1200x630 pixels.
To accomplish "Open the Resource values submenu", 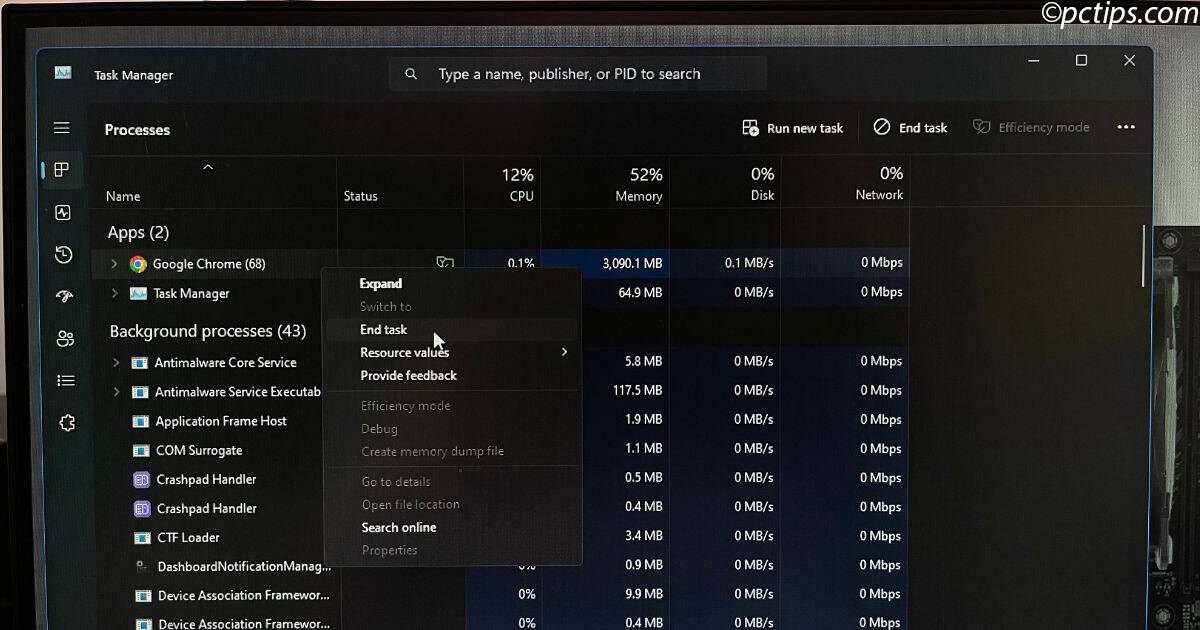I will tap(405, 352).
